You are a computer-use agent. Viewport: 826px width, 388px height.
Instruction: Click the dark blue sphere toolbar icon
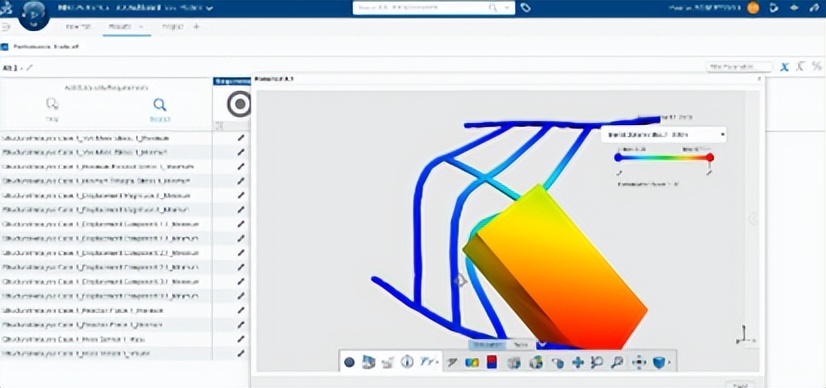(349, 362)
